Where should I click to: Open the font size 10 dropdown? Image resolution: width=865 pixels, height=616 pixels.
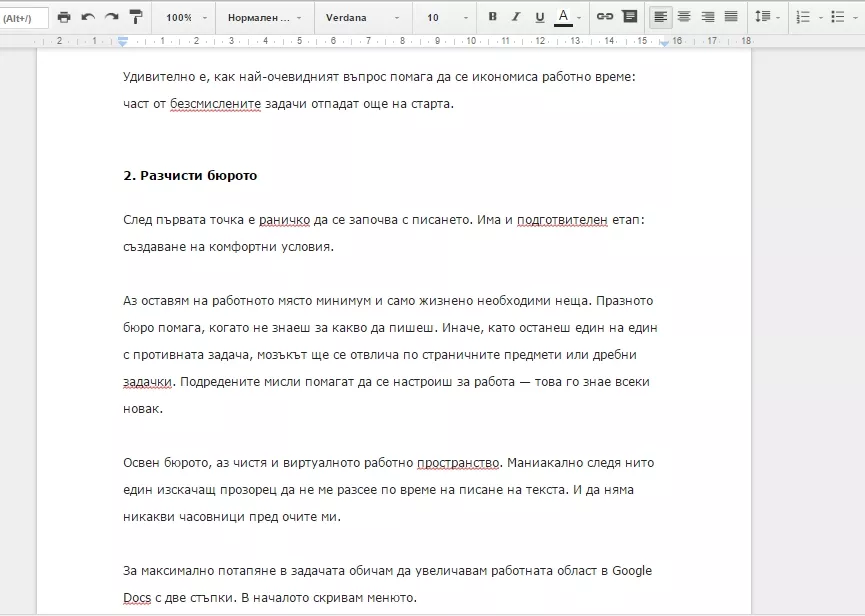point(447,18)
